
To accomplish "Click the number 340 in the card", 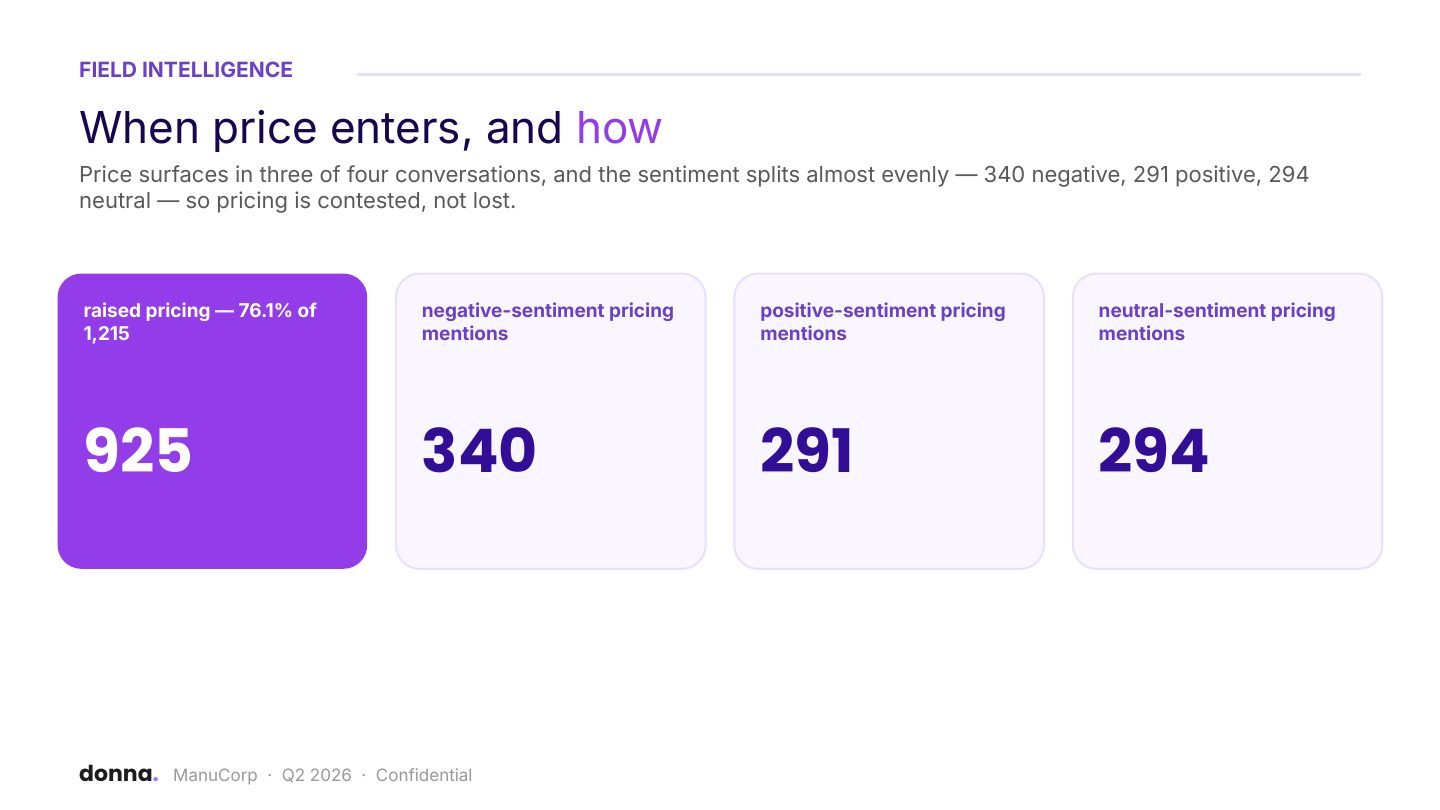I will tap(479, 451).
